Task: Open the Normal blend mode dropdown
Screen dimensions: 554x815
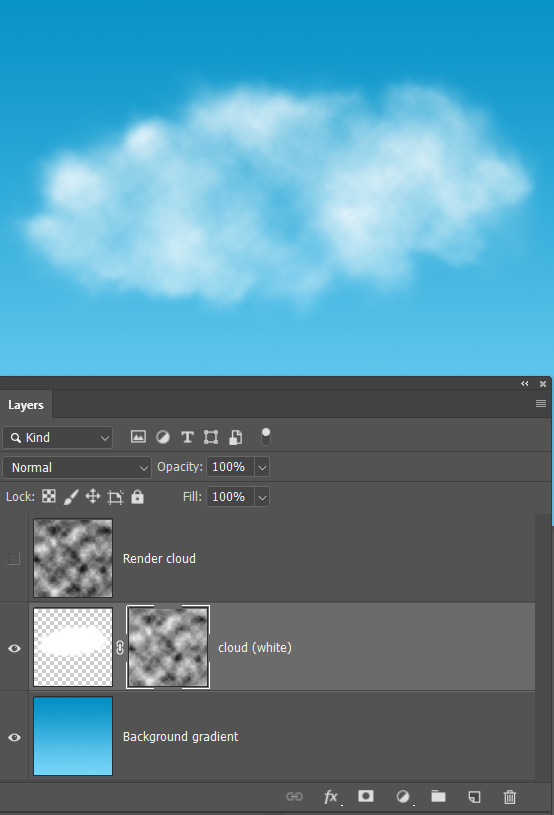Action: point(77,467)
